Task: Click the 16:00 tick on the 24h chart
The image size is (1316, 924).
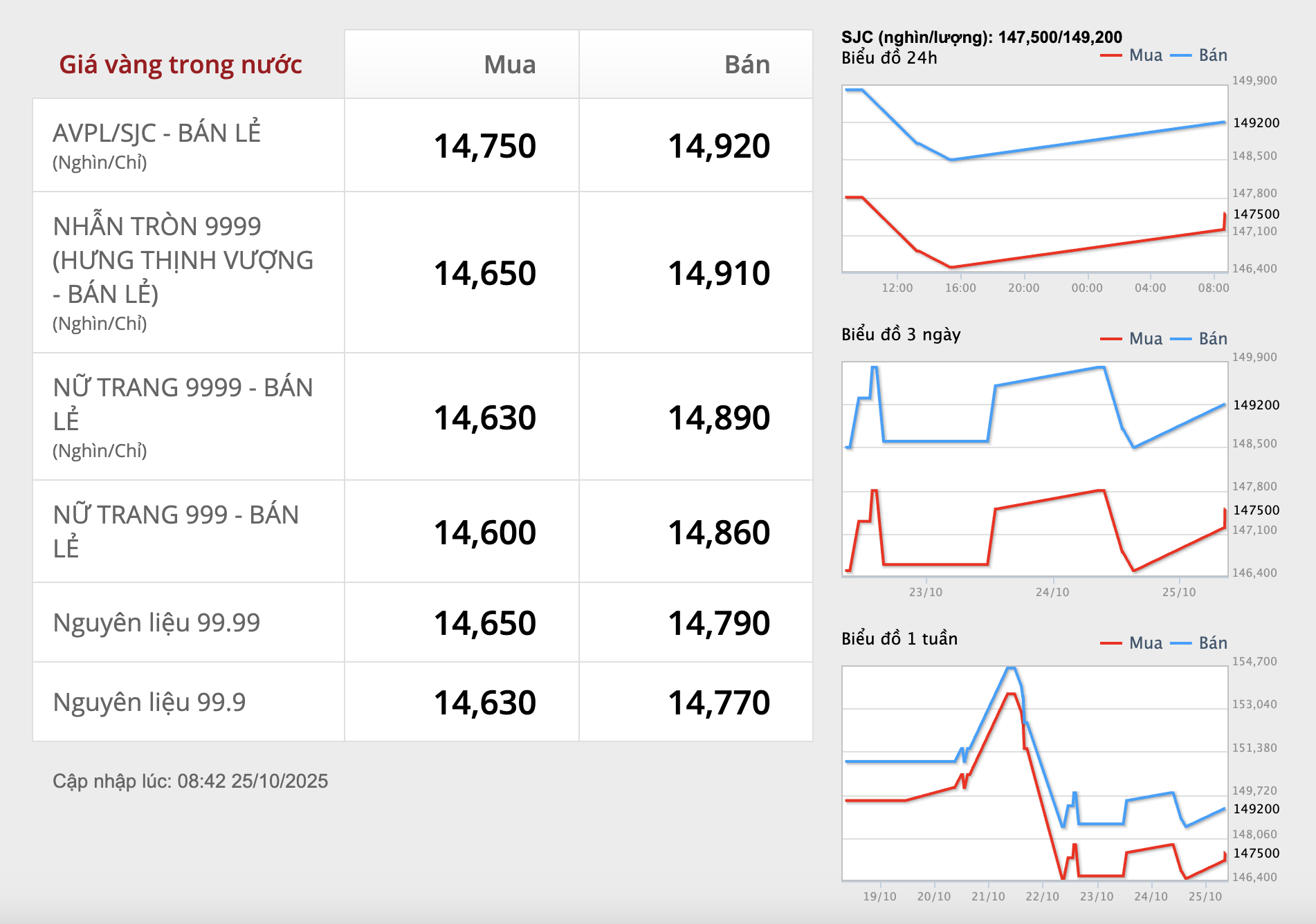Action: pyautogui.click(x=960, y=288)
